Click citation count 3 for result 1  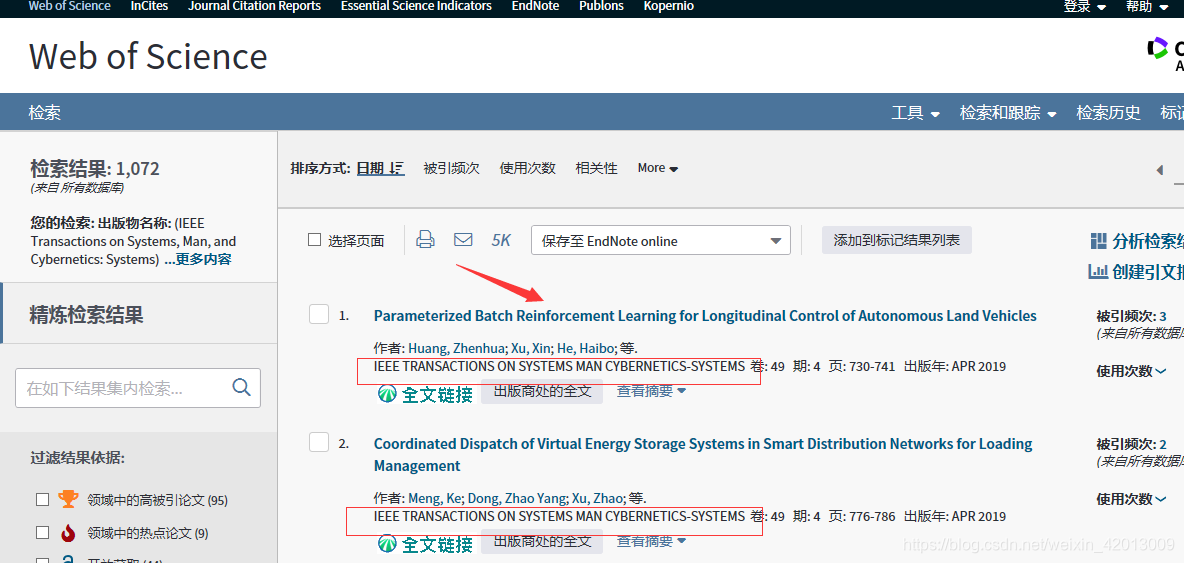(1162, 316)
